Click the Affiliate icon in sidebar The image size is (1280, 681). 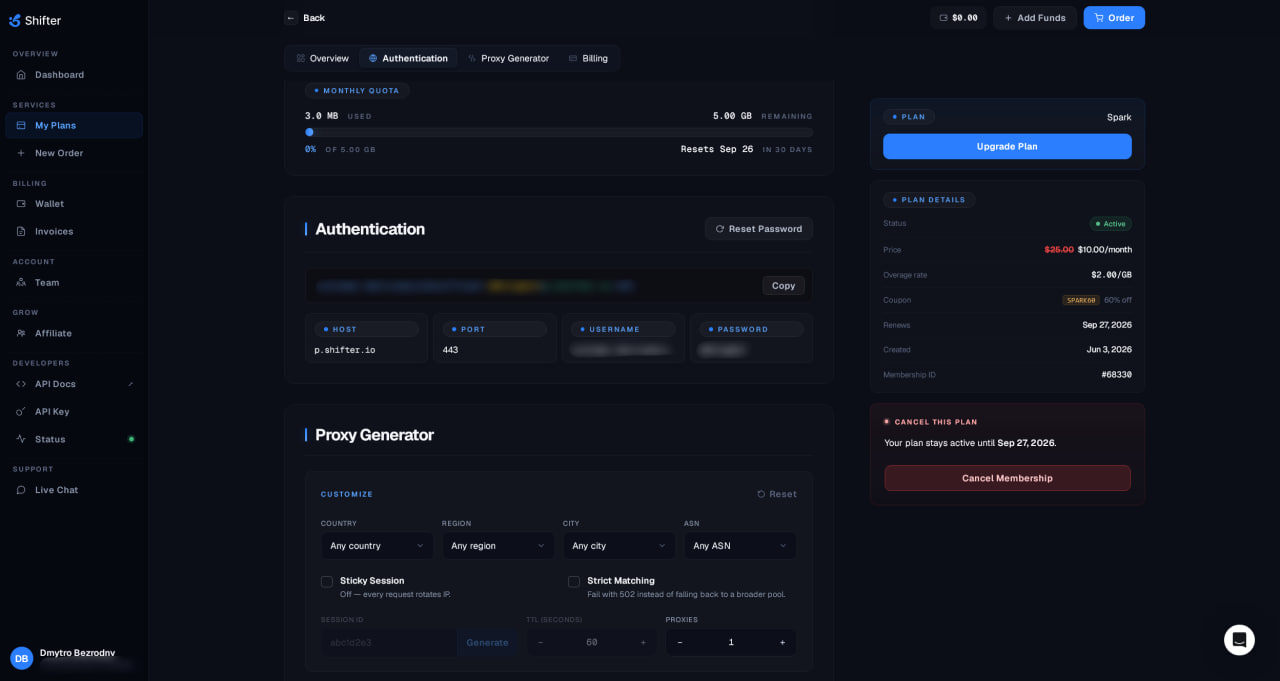21,333
